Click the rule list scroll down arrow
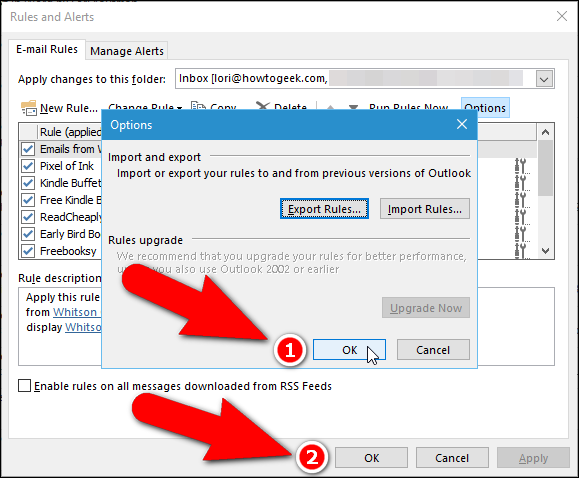579x478 pixels. click(x=545, y=251)
